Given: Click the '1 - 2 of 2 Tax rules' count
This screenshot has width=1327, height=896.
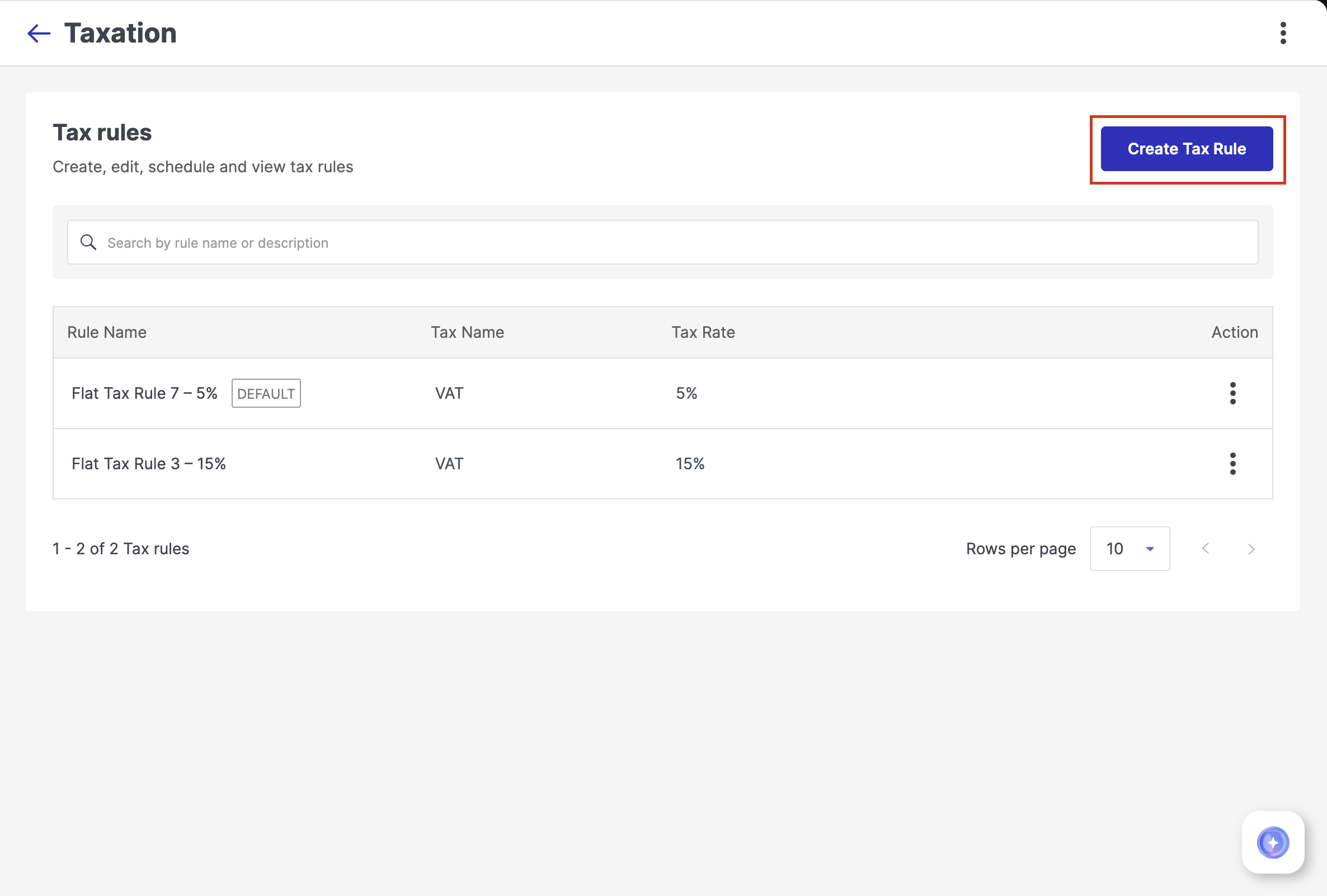Looking at the screenshot, I should [x=120, y=549].
